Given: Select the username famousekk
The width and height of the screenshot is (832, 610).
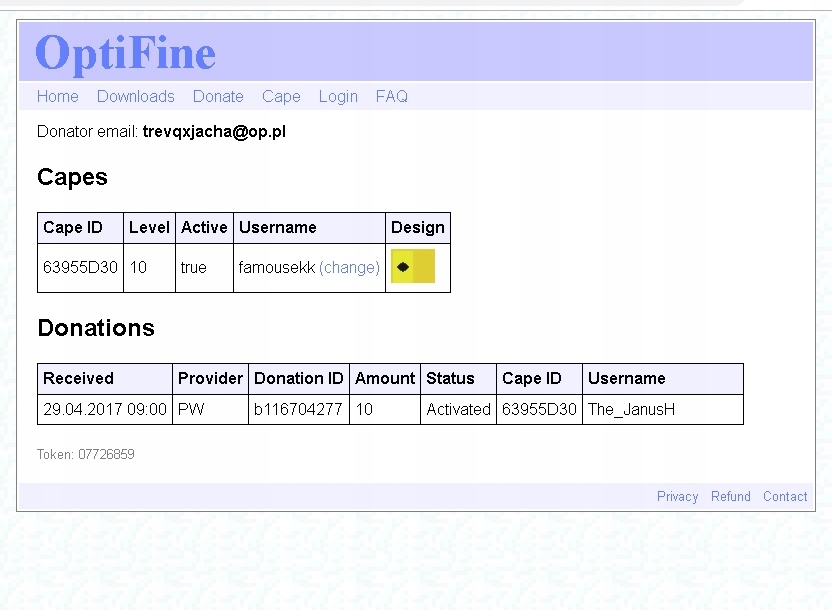Looking at the screenshot, I should [277, 267].
